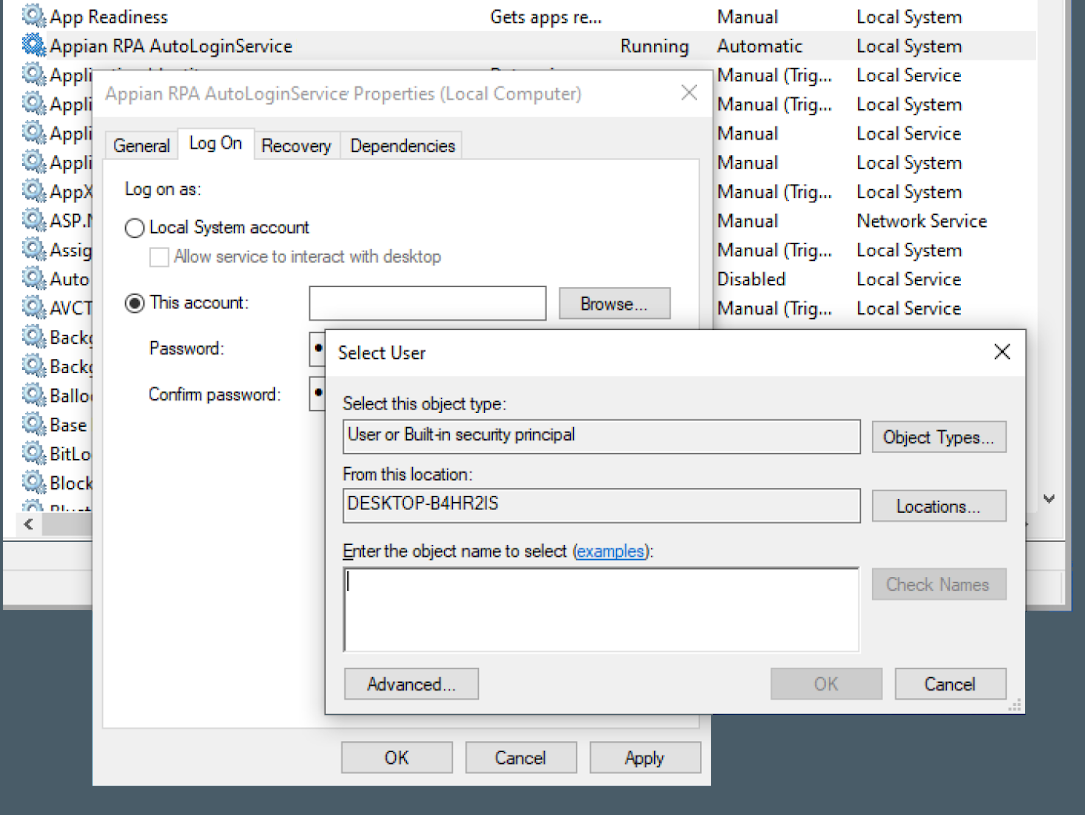Open the Recovery tab

coord(296,146)
